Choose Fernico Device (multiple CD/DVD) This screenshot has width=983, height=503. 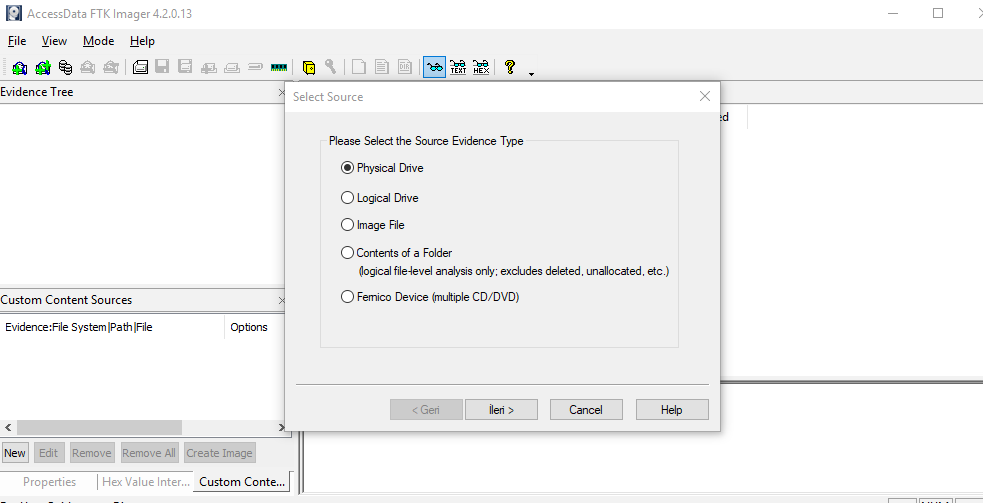pos(347,297)
